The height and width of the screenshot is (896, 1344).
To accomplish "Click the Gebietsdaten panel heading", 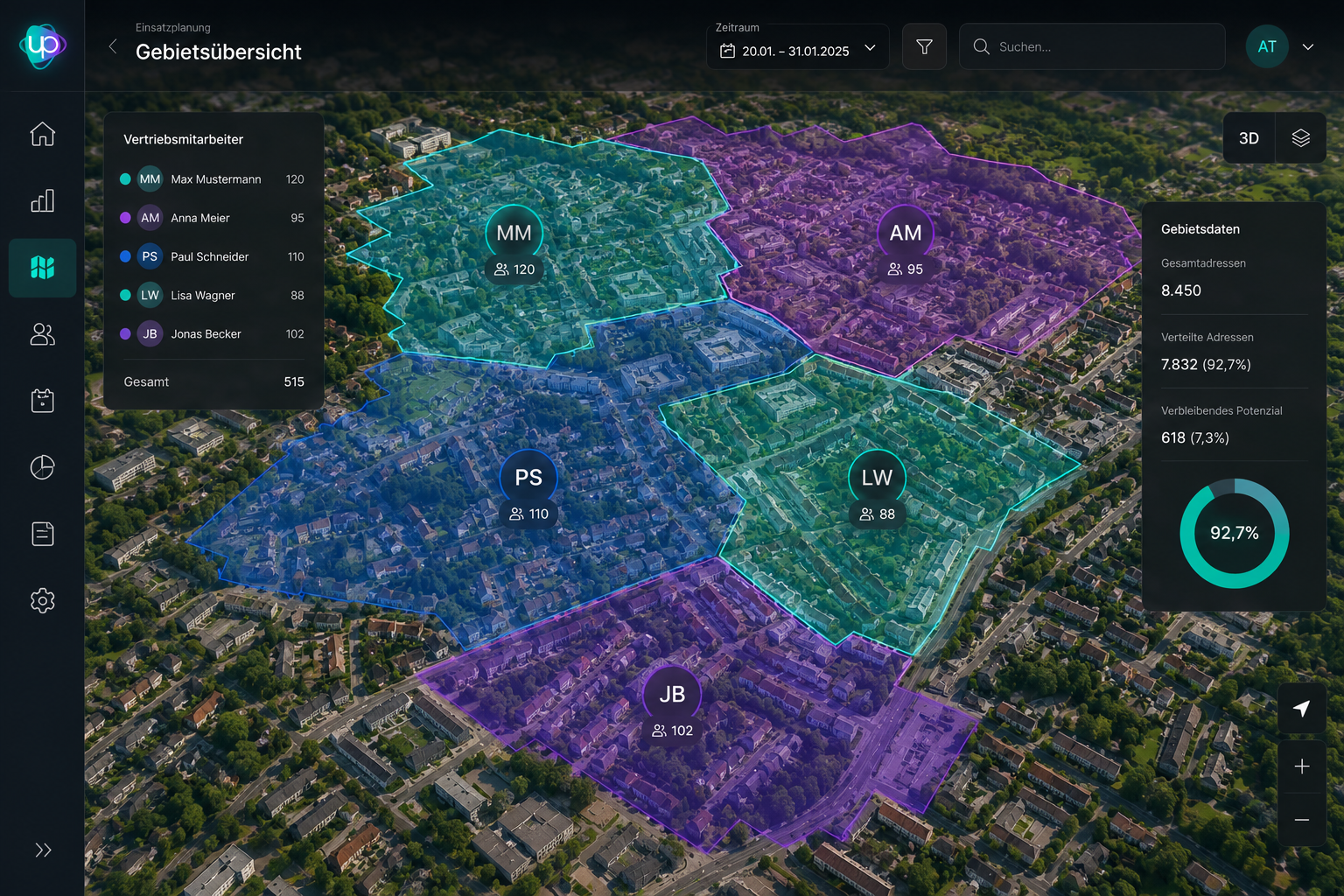I will click(1200, 229).
